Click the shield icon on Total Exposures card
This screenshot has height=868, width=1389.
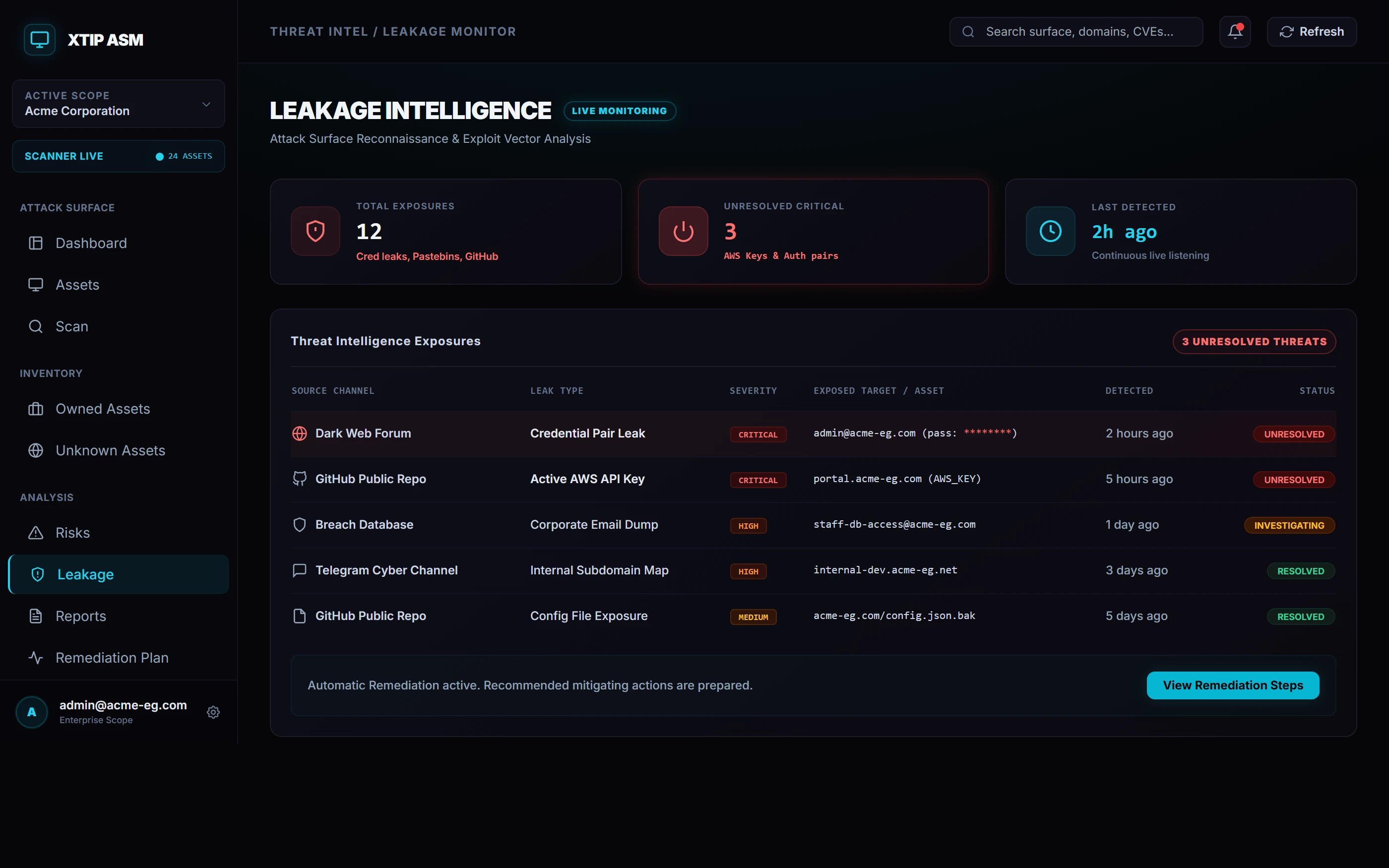(315, 231)
